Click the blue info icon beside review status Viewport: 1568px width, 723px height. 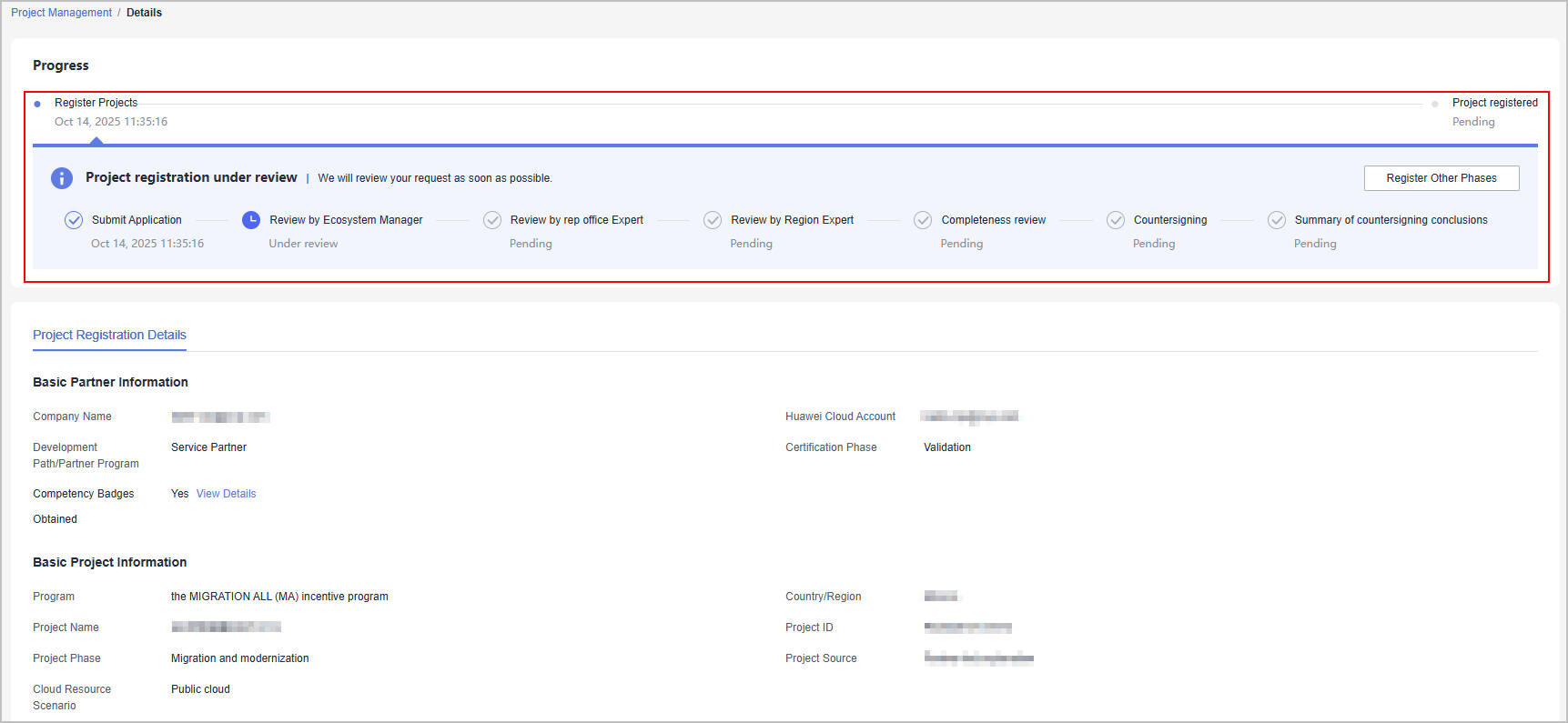[61, 178]
